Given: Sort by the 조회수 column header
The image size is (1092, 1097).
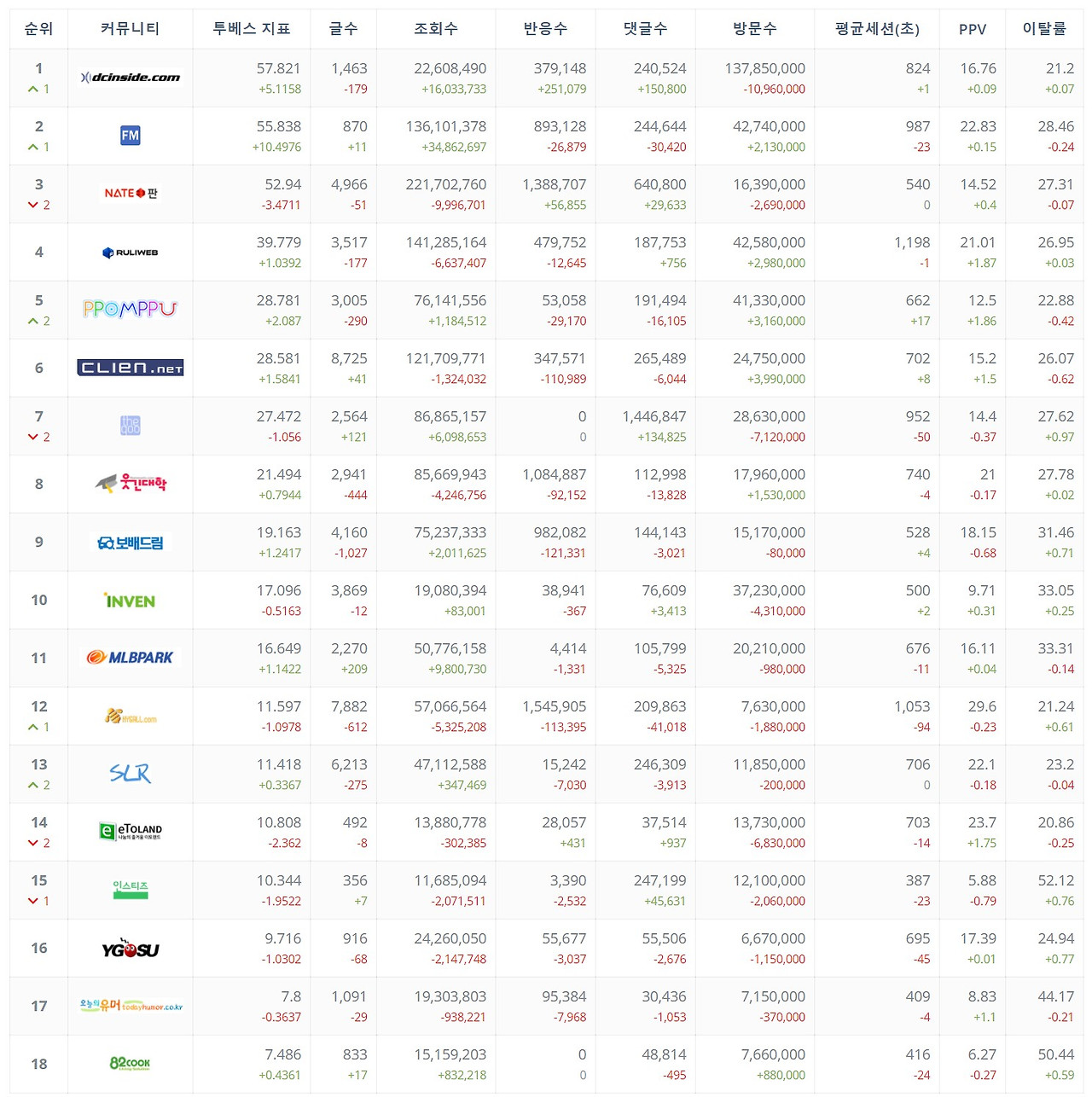Looking at the screenshot, I should [x=436, y=29].
